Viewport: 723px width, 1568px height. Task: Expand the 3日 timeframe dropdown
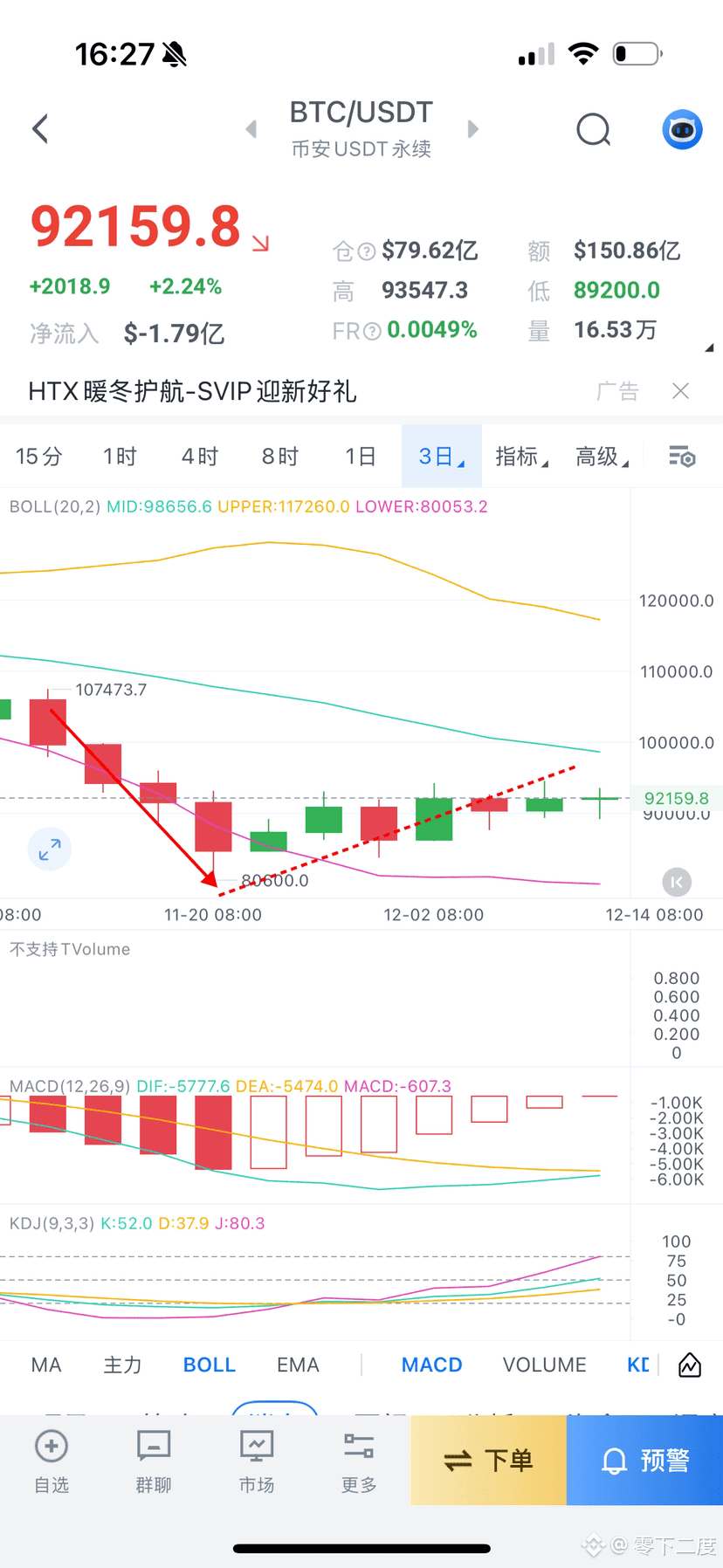coord(441,457)
